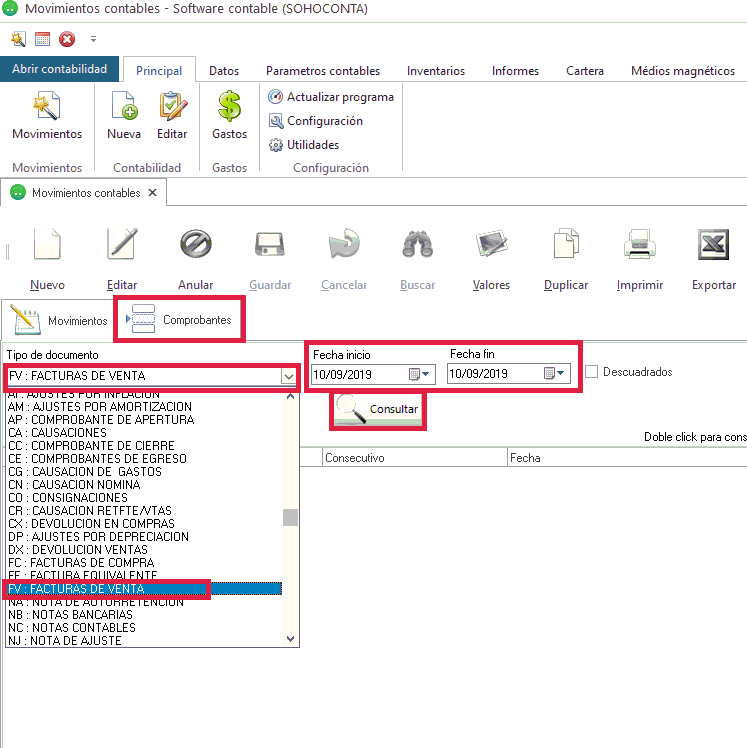Switch to the Informes ribbon tab
The width and height of the screenshot is (747, 748).
(515, 71)
